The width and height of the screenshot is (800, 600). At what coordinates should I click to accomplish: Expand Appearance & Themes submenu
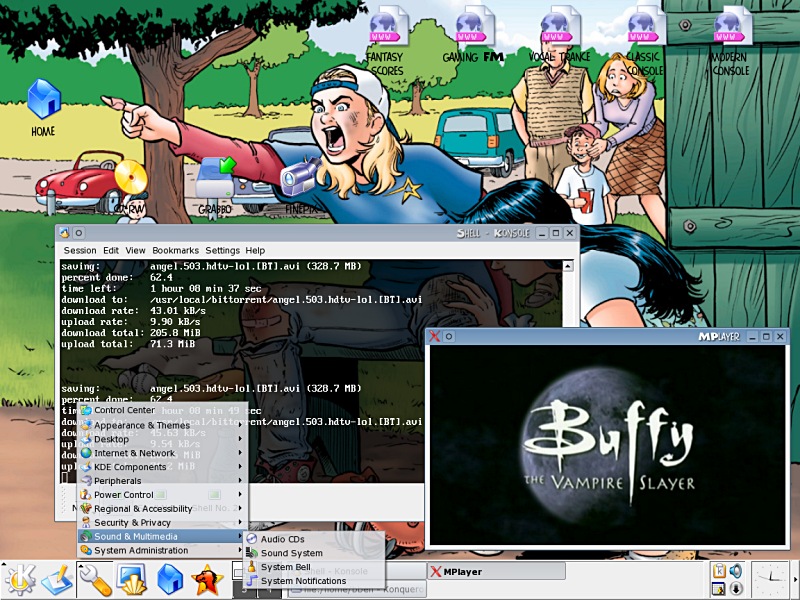[162, 425]
